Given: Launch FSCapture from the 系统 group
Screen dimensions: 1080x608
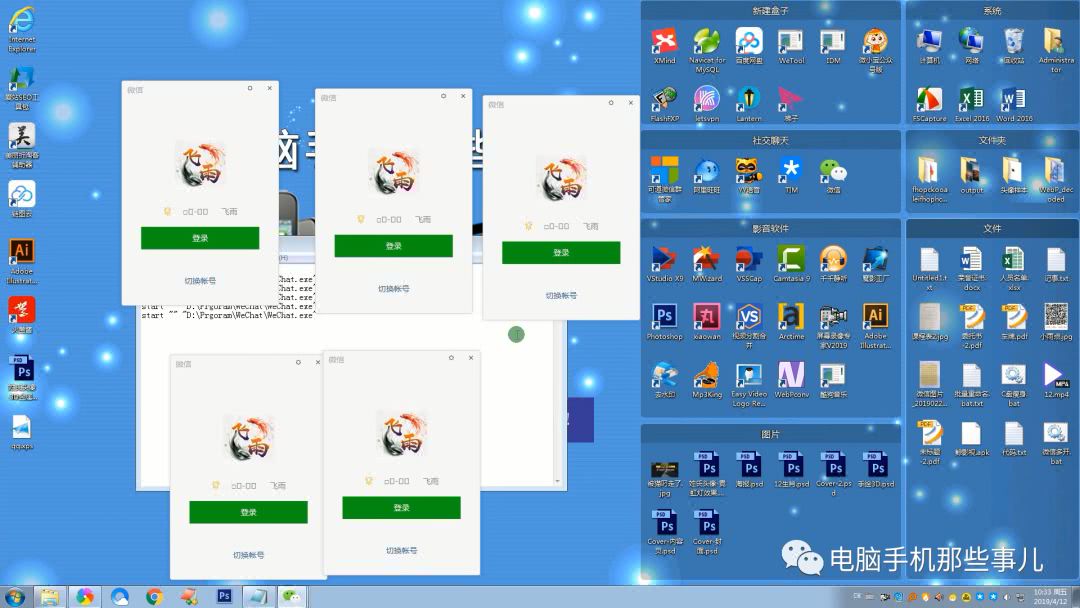Looking at the screenshot, I should [x=929, y=100].
